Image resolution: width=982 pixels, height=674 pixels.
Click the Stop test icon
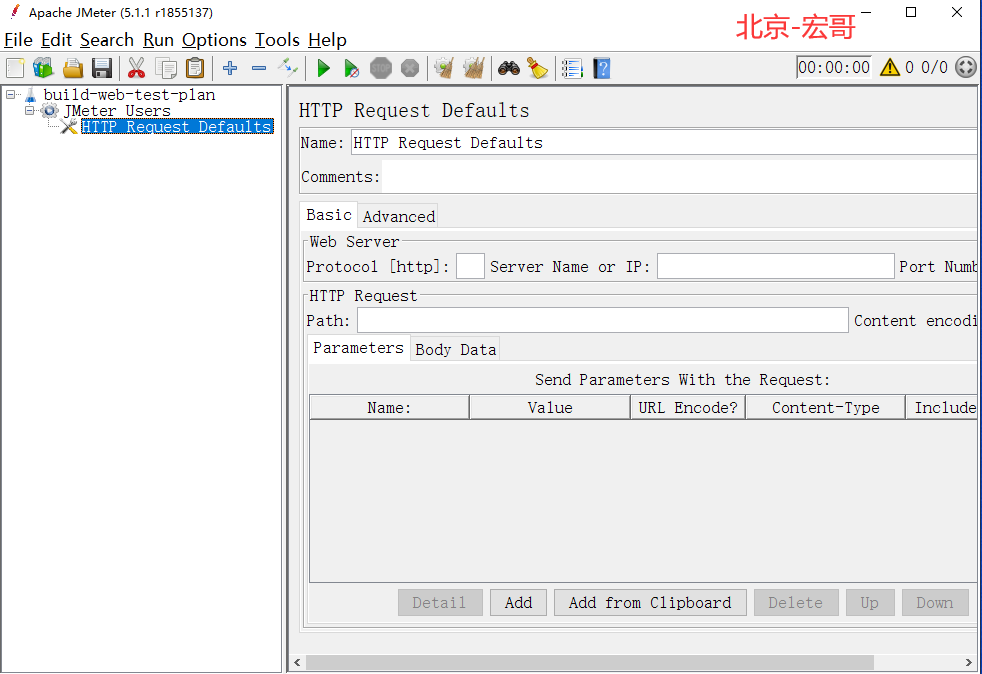tap(381, 68)
